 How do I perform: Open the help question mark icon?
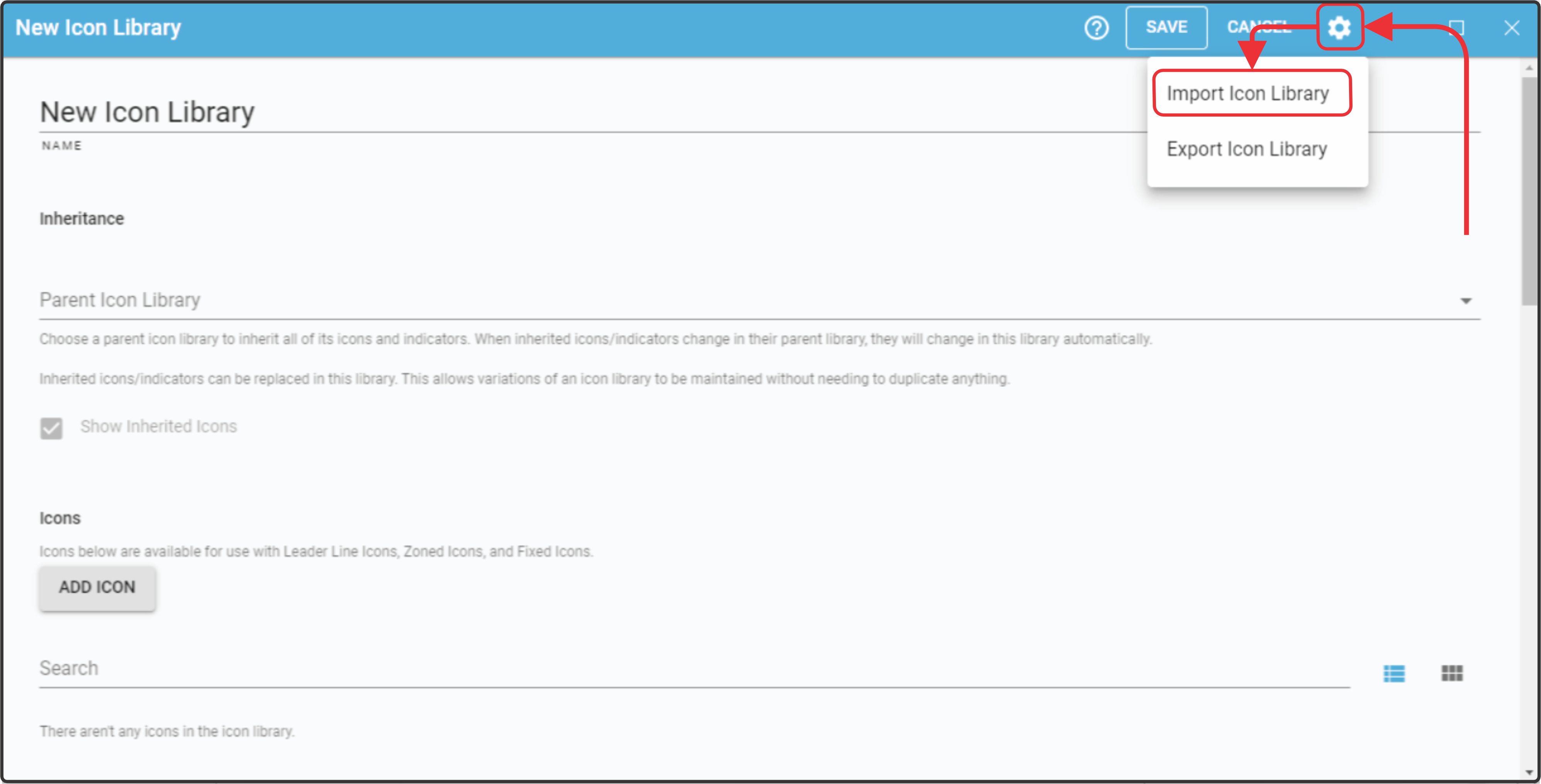tap(1096, 27)
